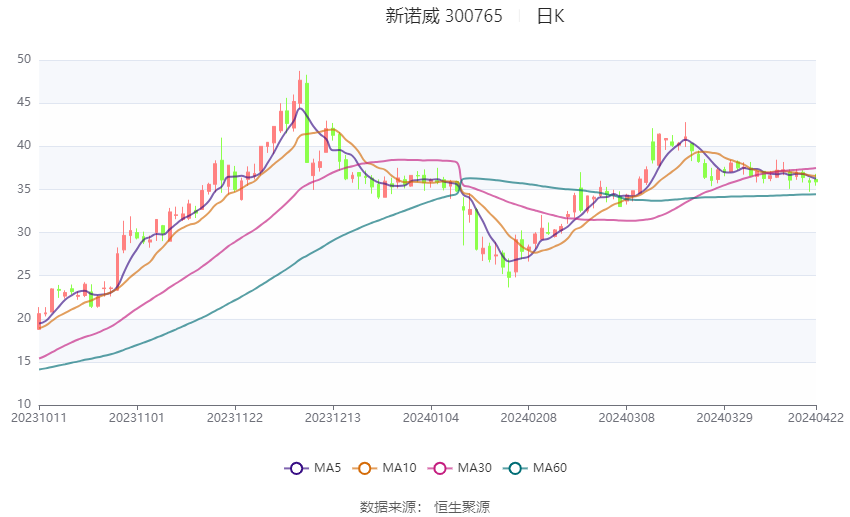
Task: Toggle the MA10 legend marker
Action: [x=364, y=468]
